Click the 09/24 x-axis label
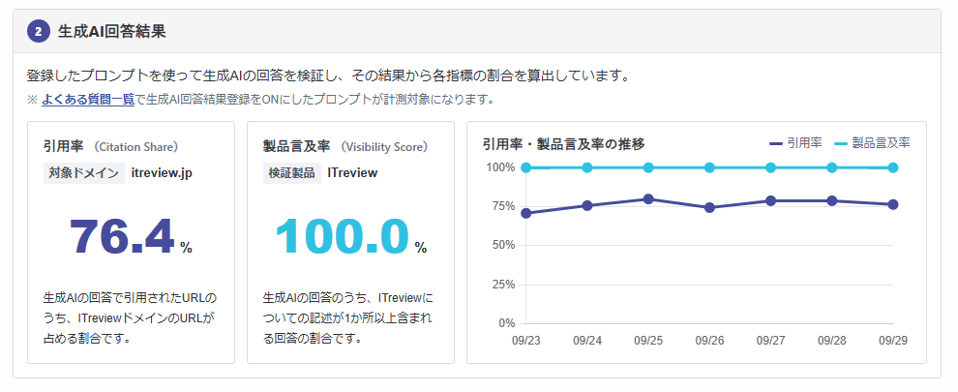This screenshot has width=958, height=392. (x=587, y=341)
